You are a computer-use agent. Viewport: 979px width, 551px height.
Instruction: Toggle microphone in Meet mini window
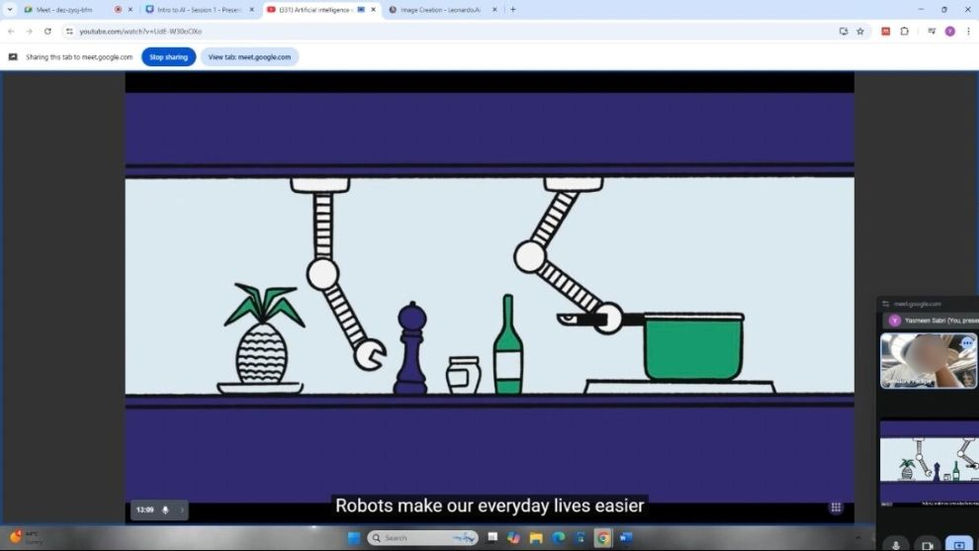[x=896, y=545]
